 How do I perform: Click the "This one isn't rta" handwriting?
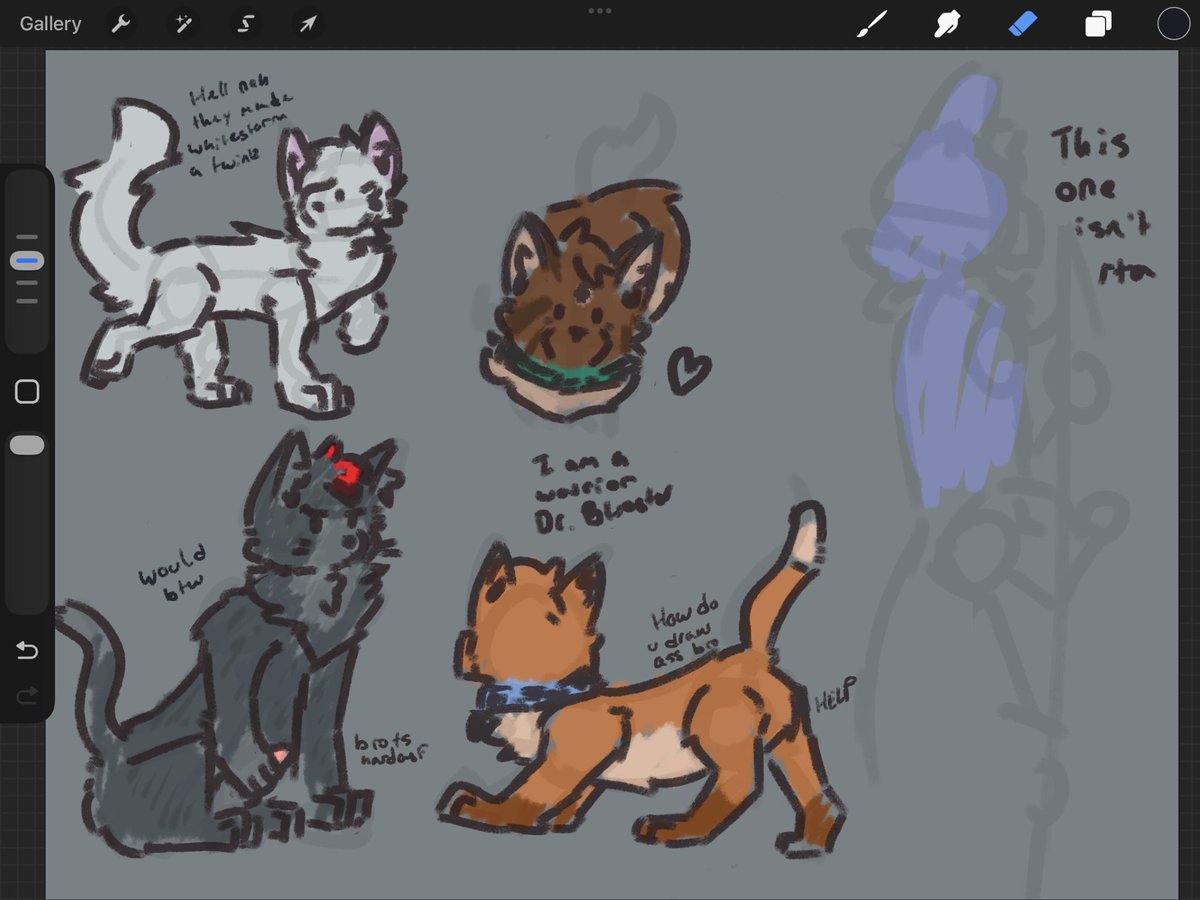coord(1104,207)
